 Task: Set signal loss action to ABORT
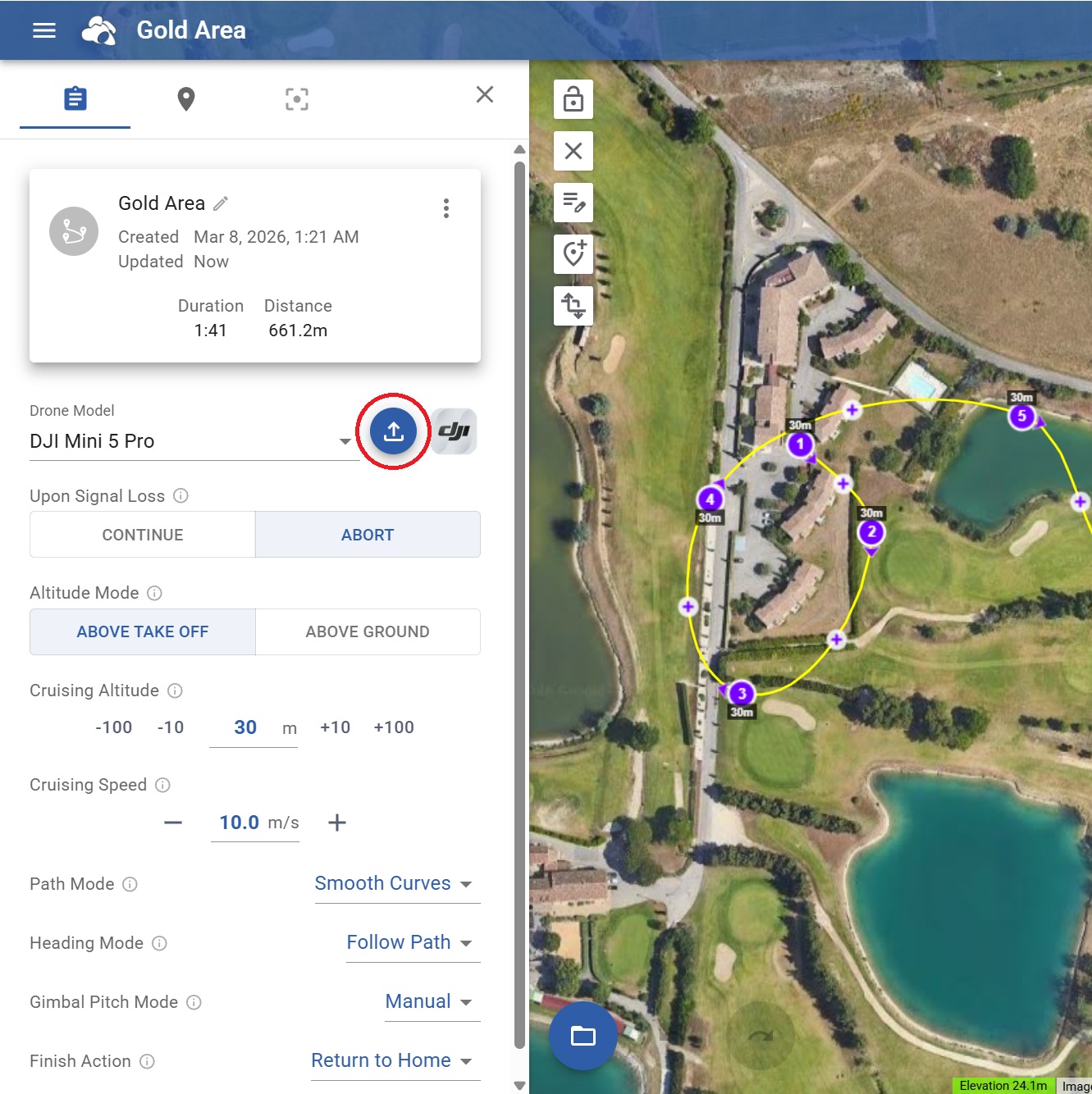pyautogui.click(x=368, y=535)
